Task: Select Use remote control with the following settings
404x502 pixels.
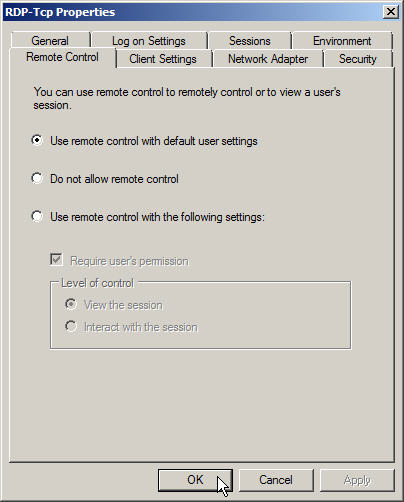Action: (148, 217)
